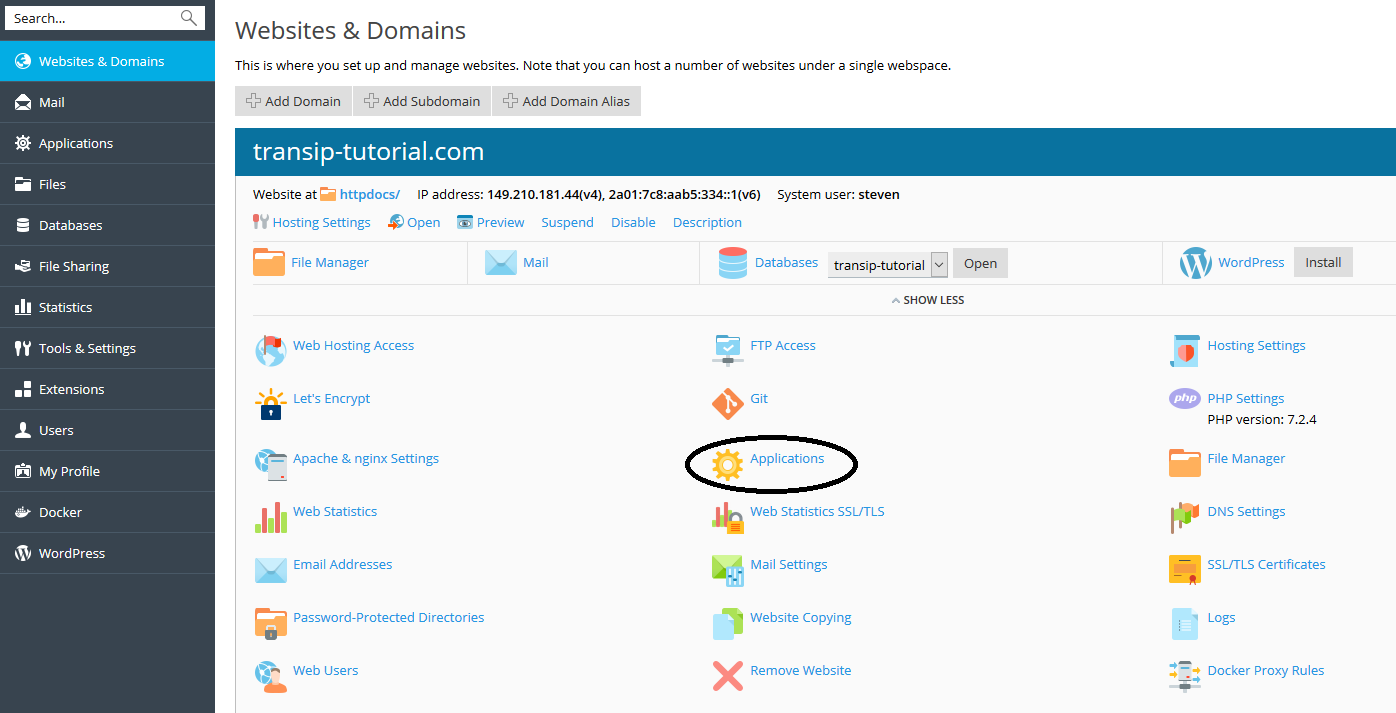Open Statistics in the sidebar

click(x=107, y=307)
